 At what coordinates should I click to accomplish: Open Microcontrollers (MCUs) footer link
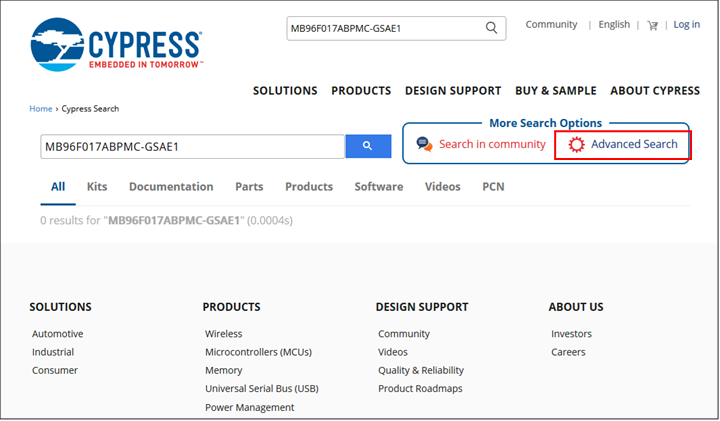pyautogui.click(x=258, y=352)
